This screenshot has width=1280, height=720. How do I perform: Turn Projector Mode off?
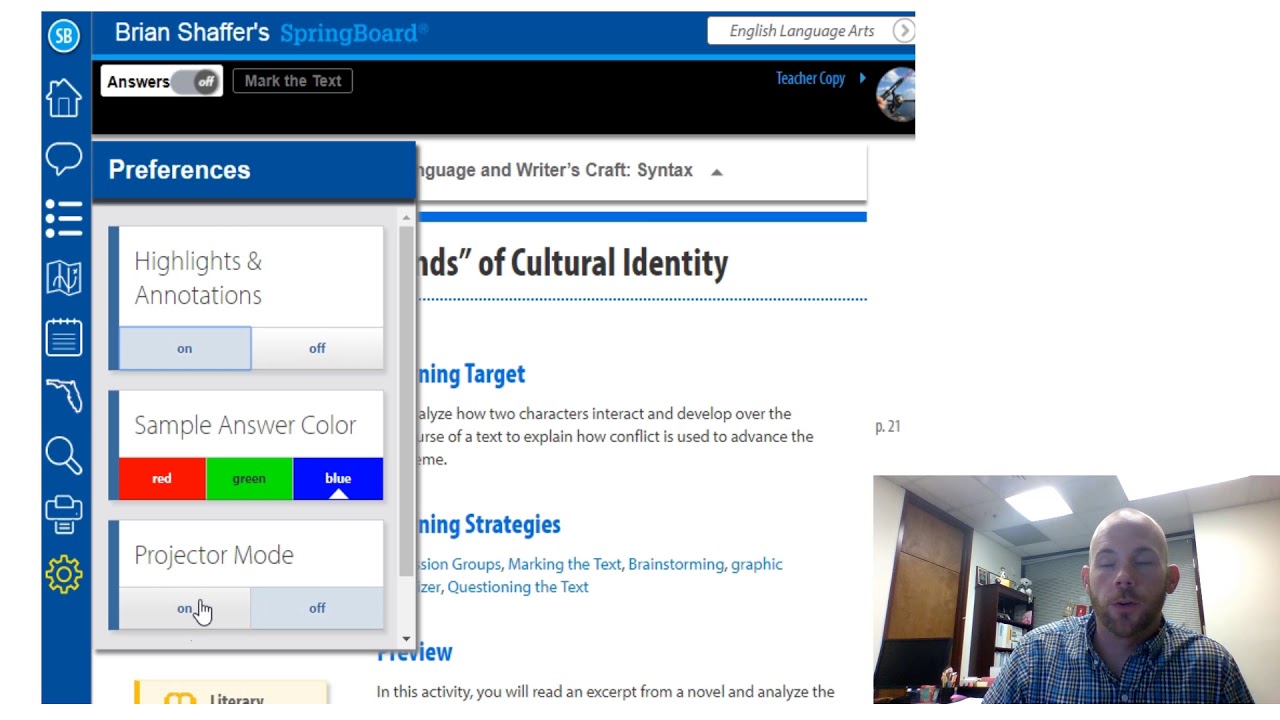point(317,608)
